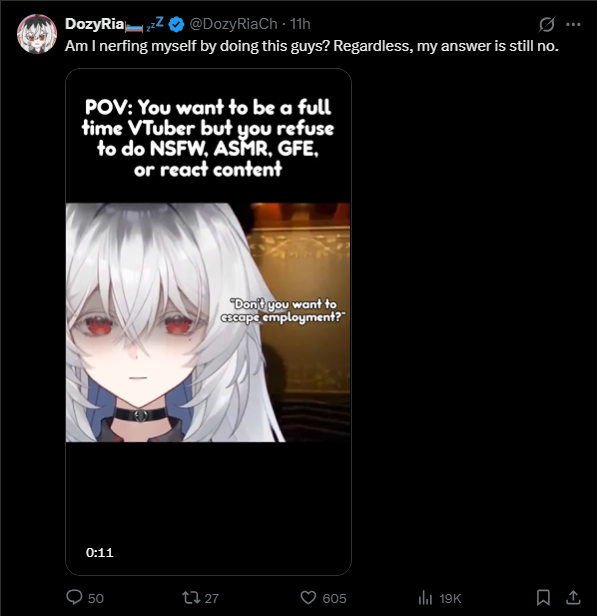The image size is (597, 616).
Task: Open the DozyRia display name link
Action: click(94, 24)
